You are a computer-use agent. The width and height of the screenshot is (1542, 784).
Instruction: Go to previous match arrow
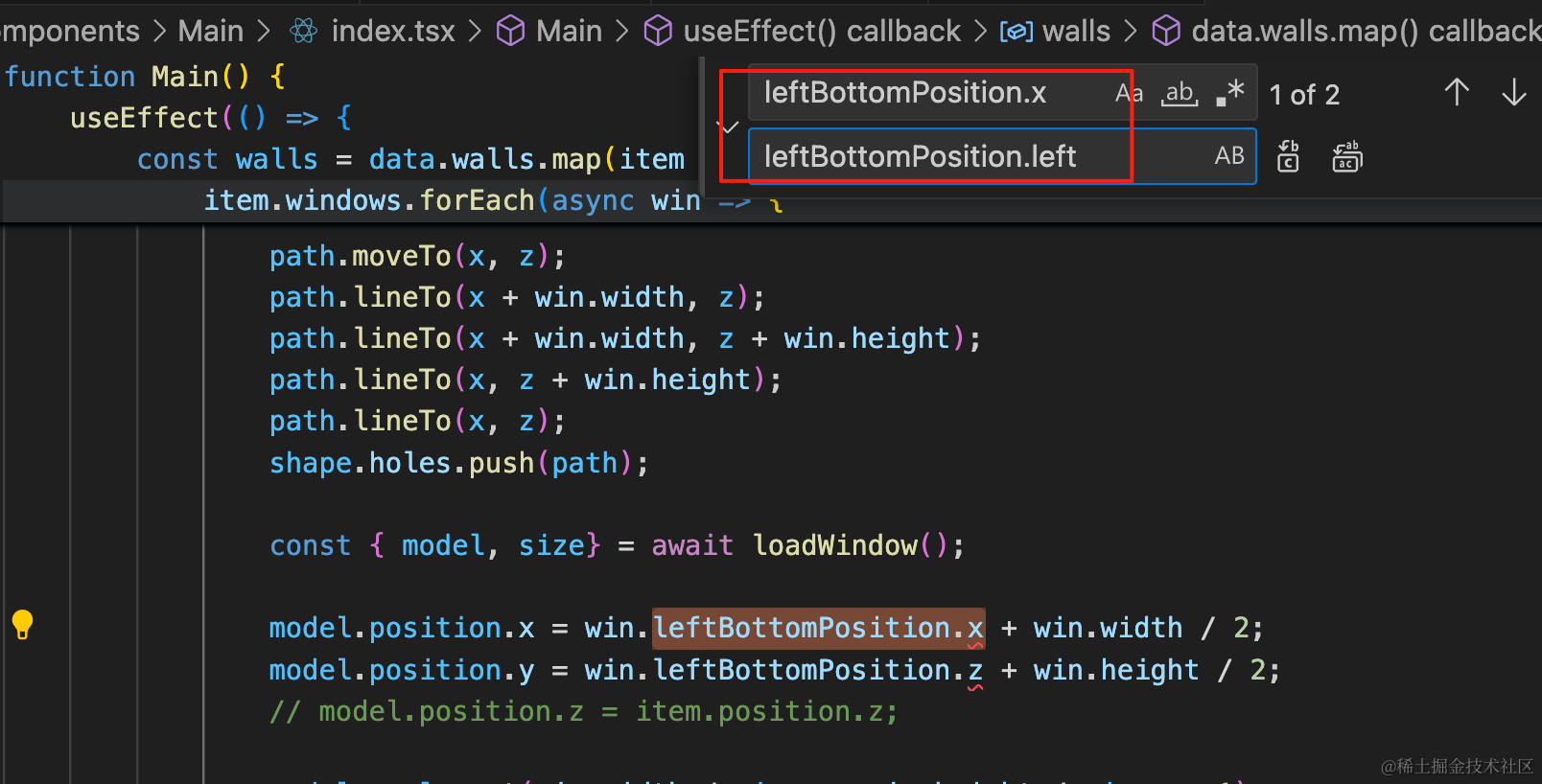click(1457, 93)
